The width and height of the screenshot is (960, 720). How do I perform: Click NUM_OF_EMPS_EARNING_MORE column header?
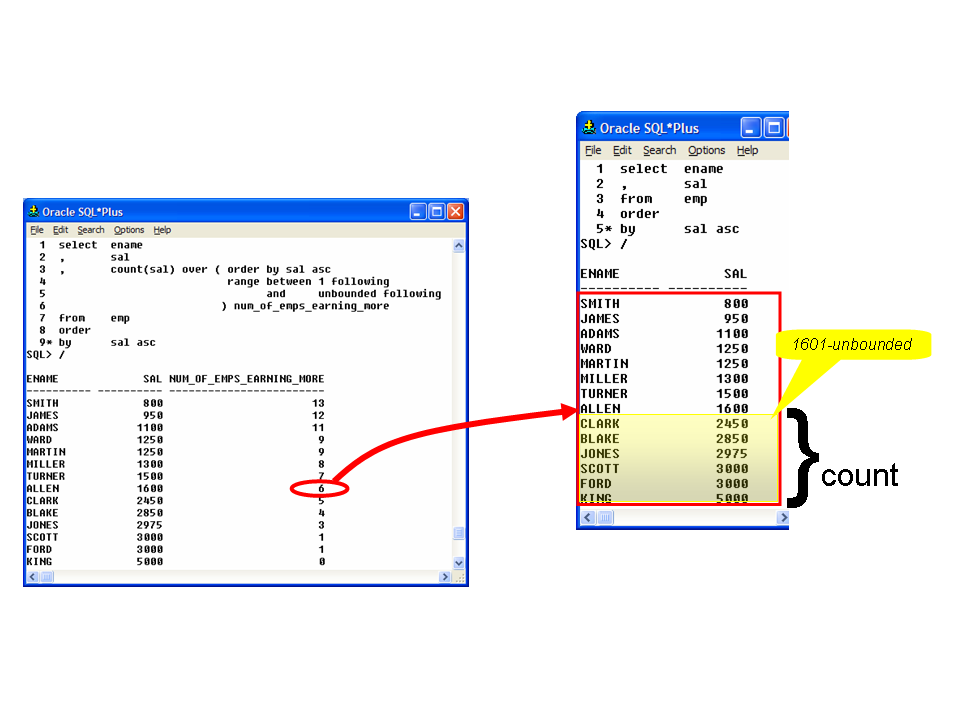tap(247, 379)
